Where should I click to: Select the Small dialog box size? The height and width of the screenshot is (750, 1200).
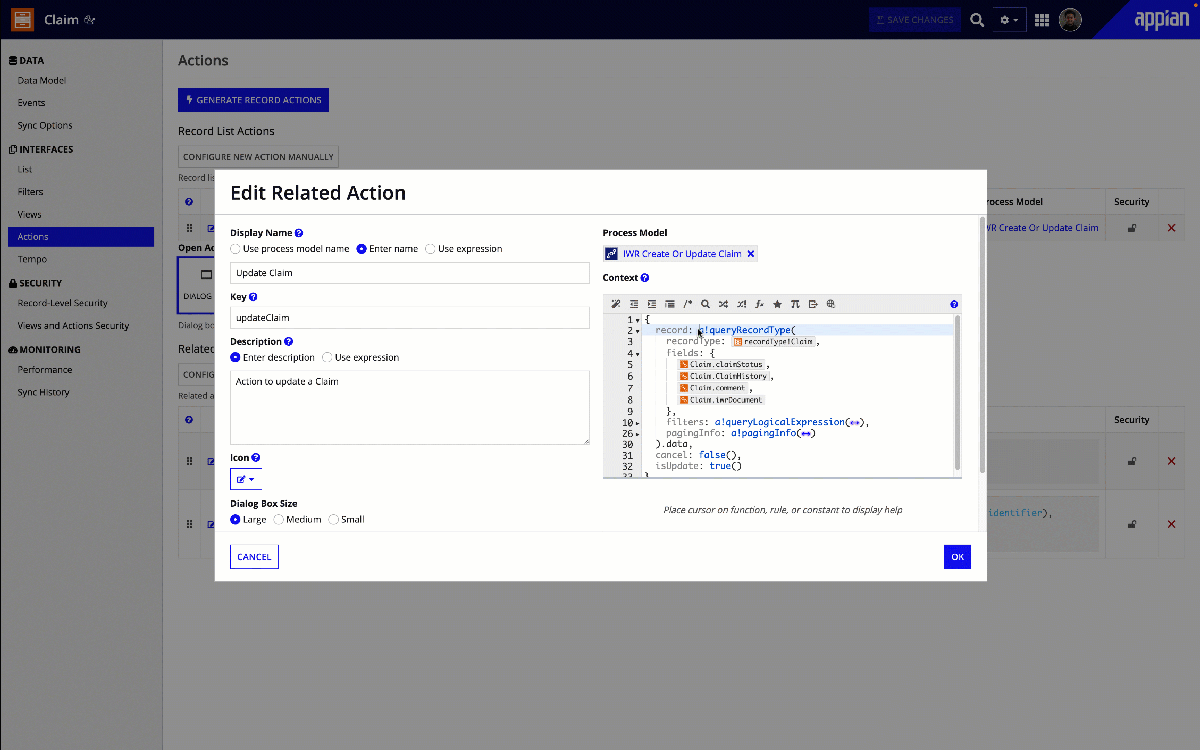point(334,520)
